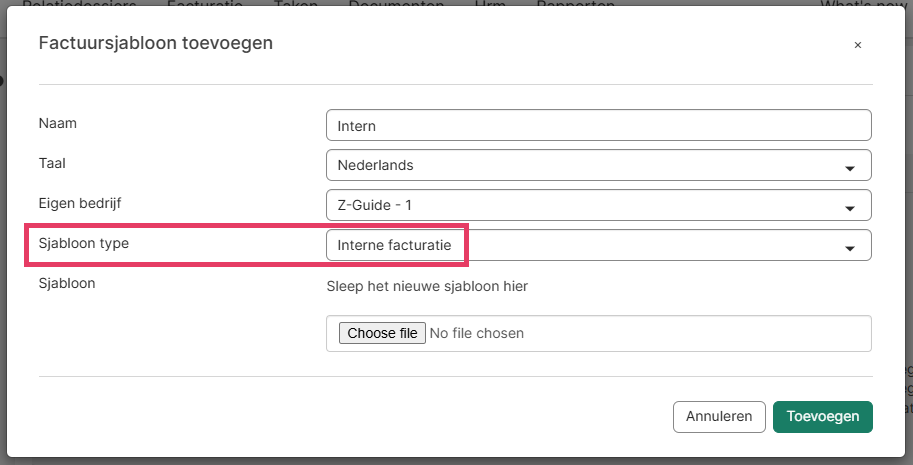913x465 pixels.
Task: Select the Documenten menu item
Action: coord(396,4)
